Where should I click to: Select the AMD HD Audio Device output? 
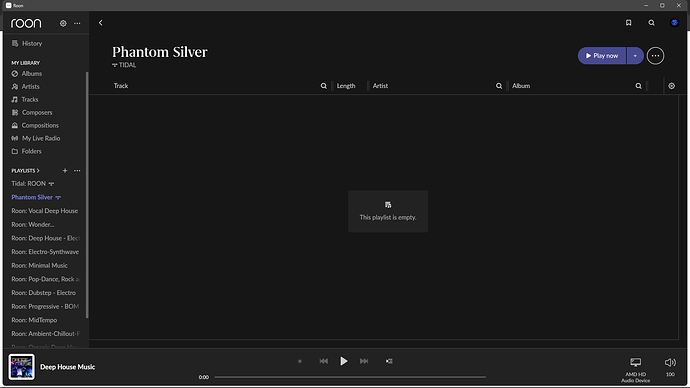(x=635, y=370)
